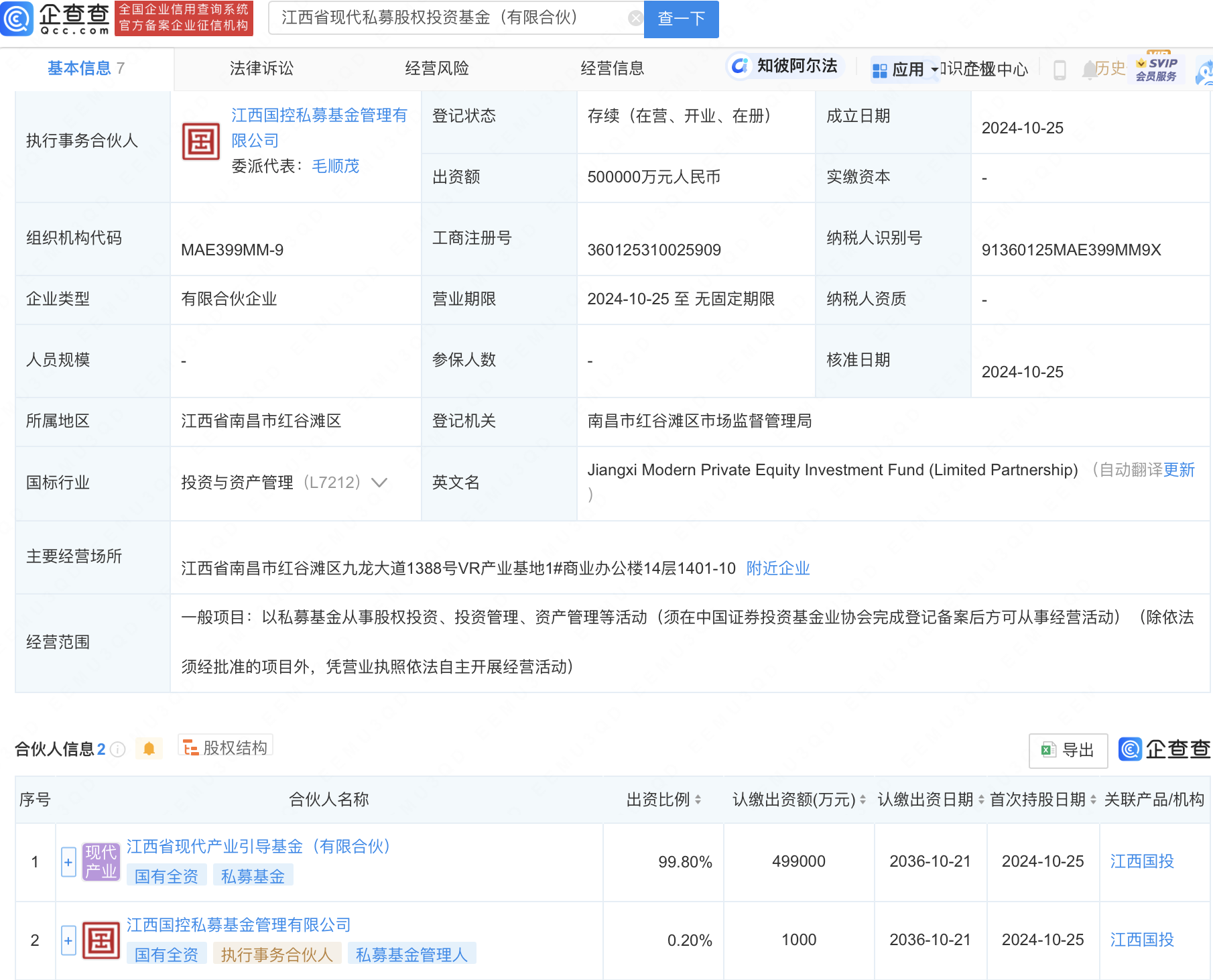Click the orange bell icon beside 合伙人信息
This screenshot has height=980, width=1213.
pyautogui.click(x=149, y=748)
